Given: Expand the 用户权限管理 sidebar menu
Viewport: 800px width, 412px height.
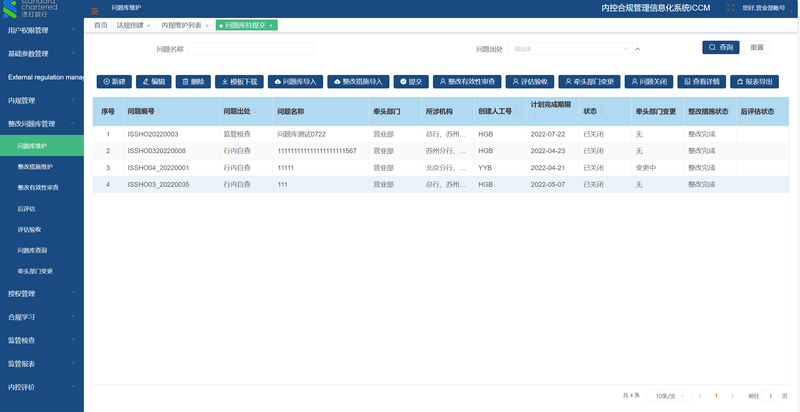Looking at the screenshot, I should pyautogui.click(x=40, y=30).
